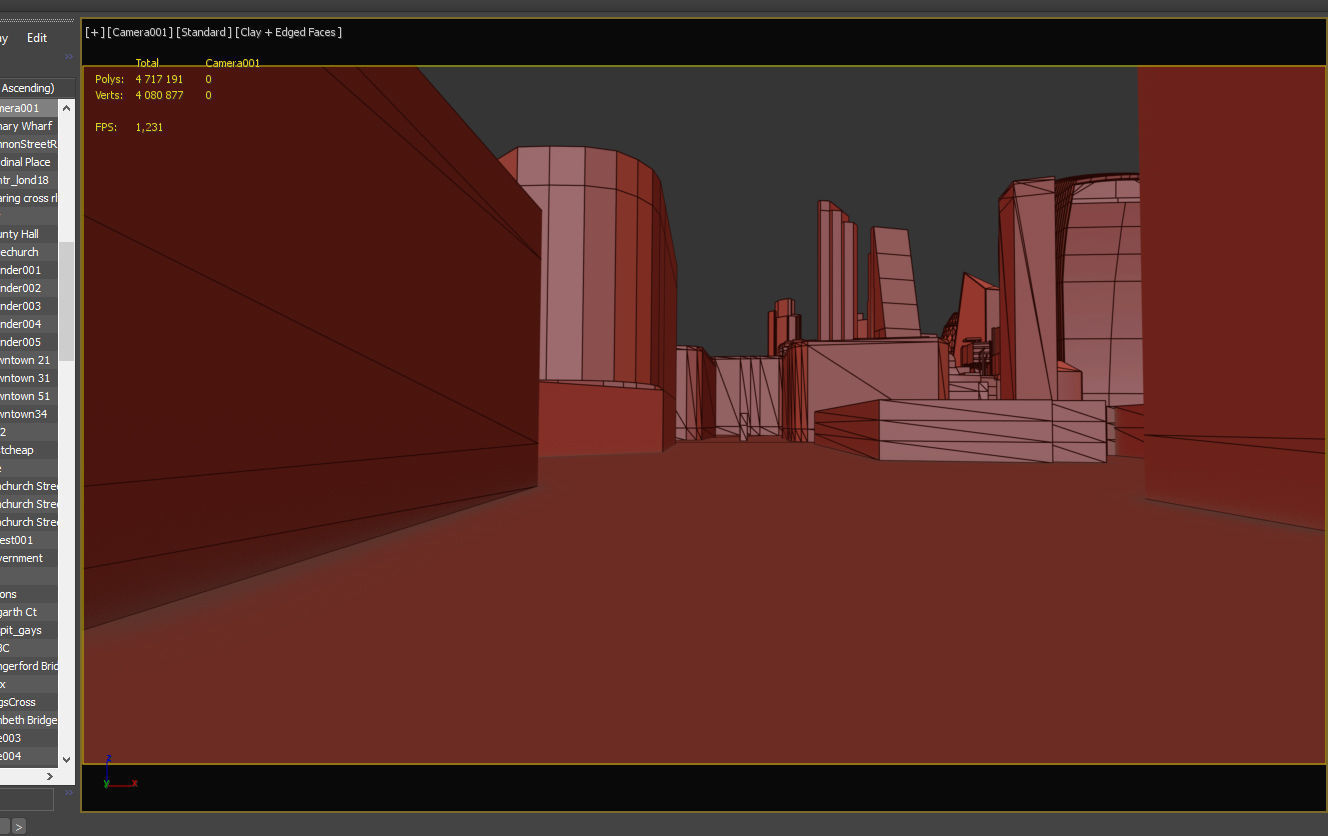Screen dimensions: 1328x836
Task: Click the Polys total value '4 717 191'
Action: [159, 79]
